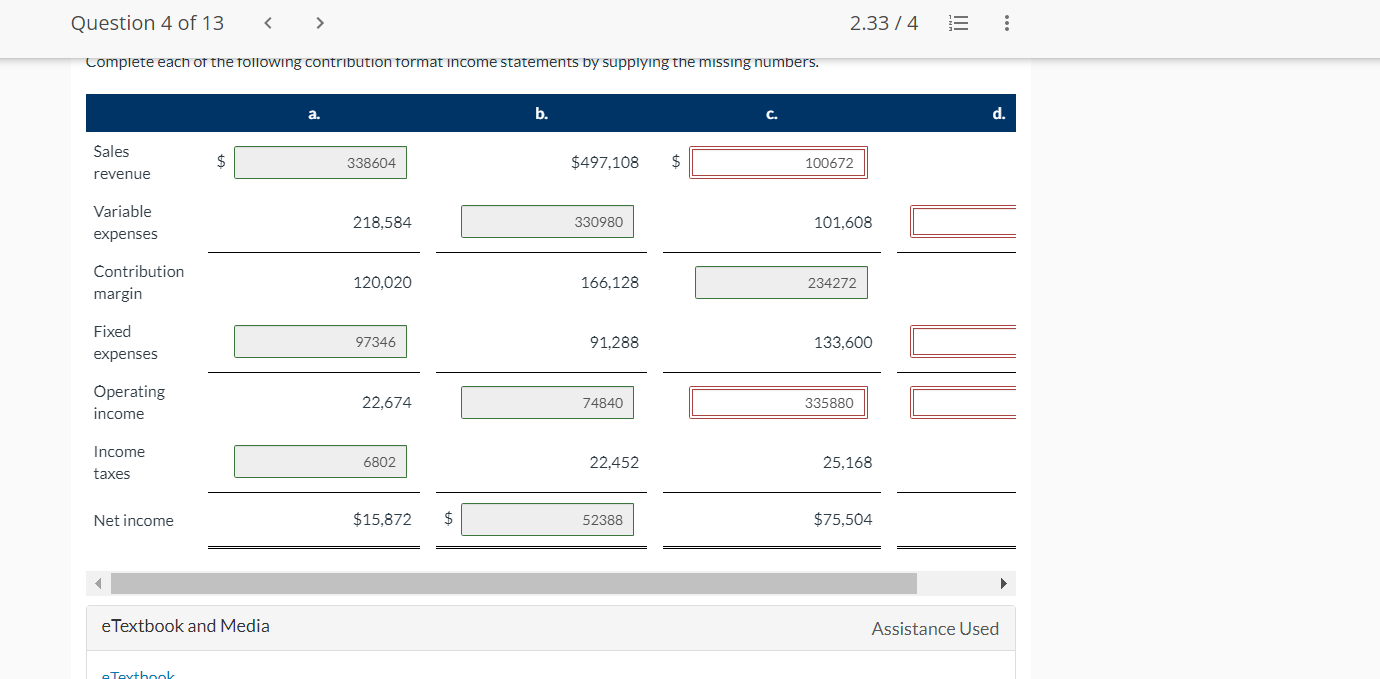Edit column b Net income field 52388
This screenshot has width=1380, height=679.
point(547,520)
